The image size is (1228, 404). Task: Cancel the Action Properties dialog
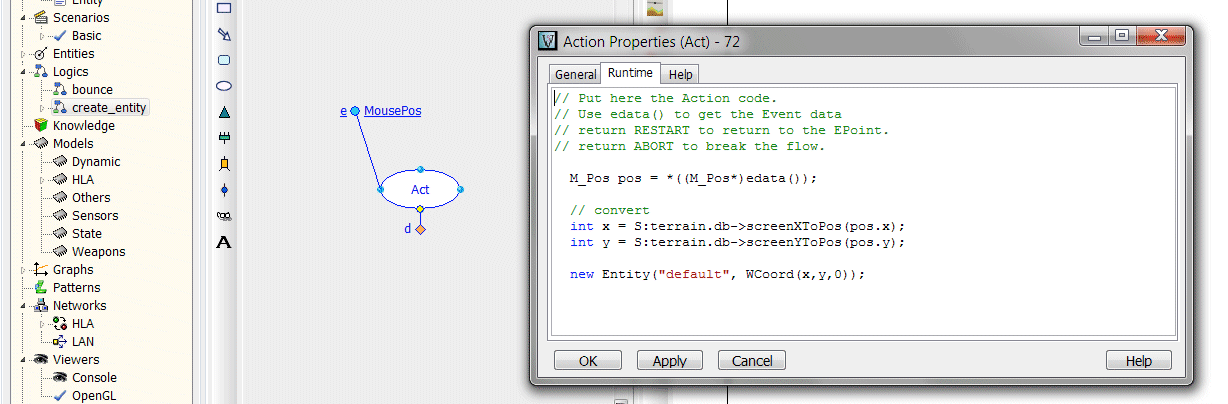[x=752, y=361]
